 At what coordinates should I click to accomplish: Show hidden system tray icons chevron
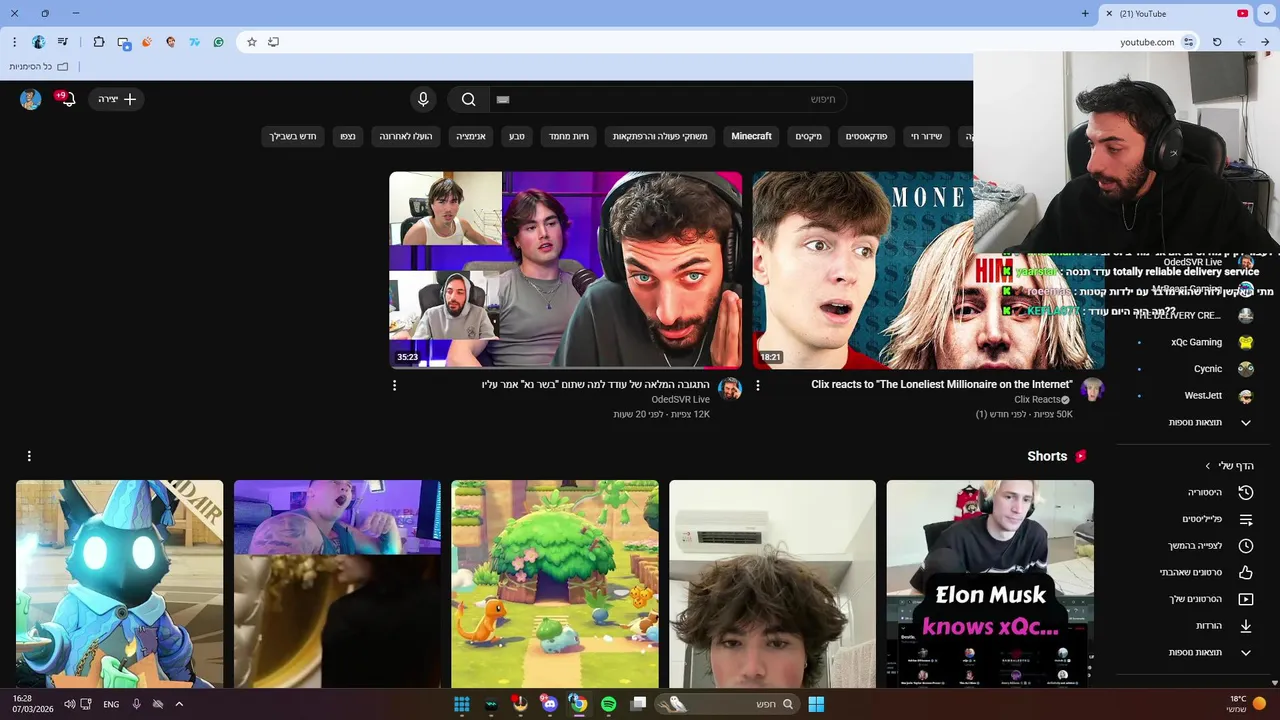click(x=179, y=704)
